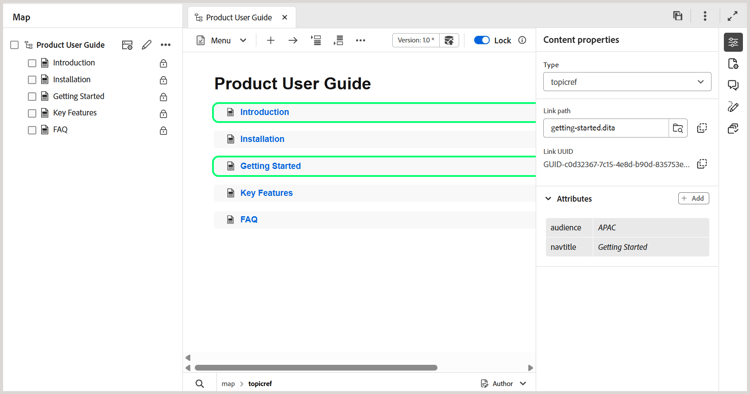Select Introduction in the Map tree
Screen dimensions: 750x394
[74, 63]
